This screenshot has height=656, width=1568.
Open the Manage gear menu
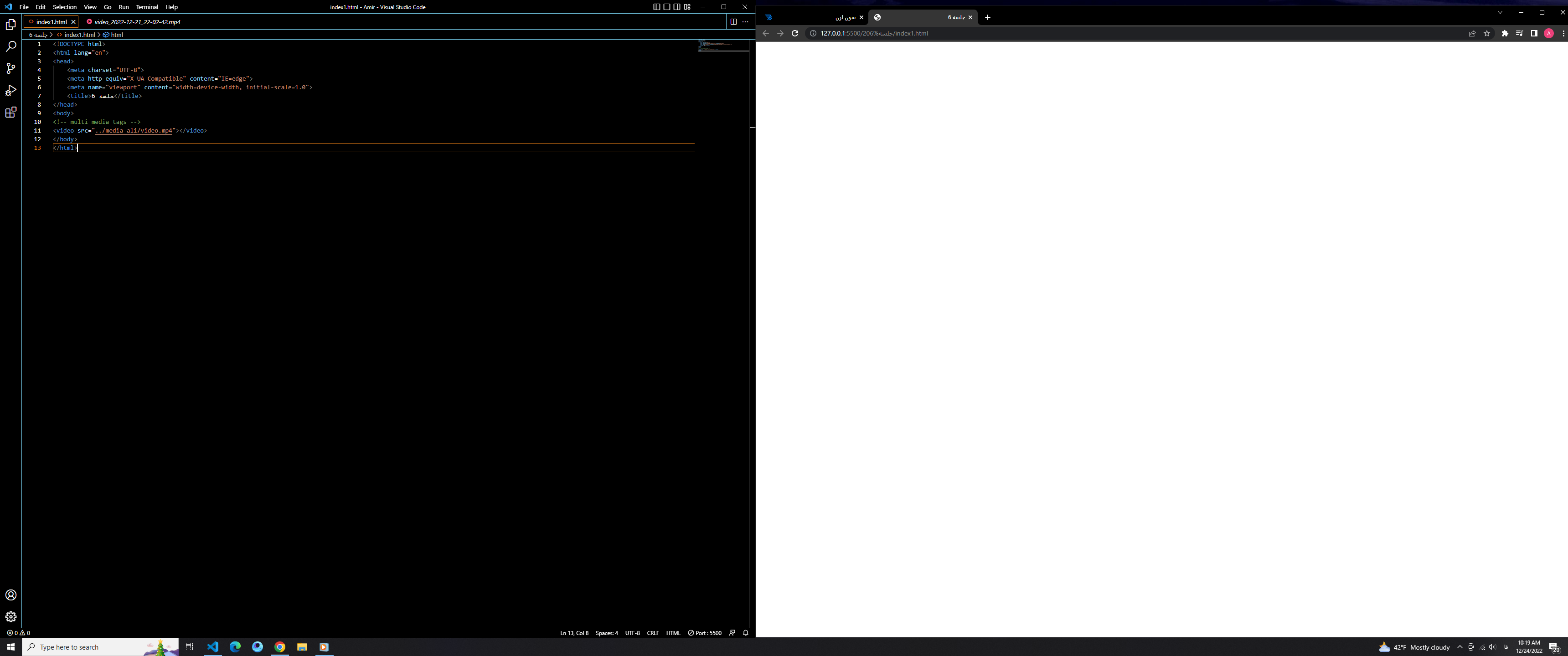pos(11,617)
